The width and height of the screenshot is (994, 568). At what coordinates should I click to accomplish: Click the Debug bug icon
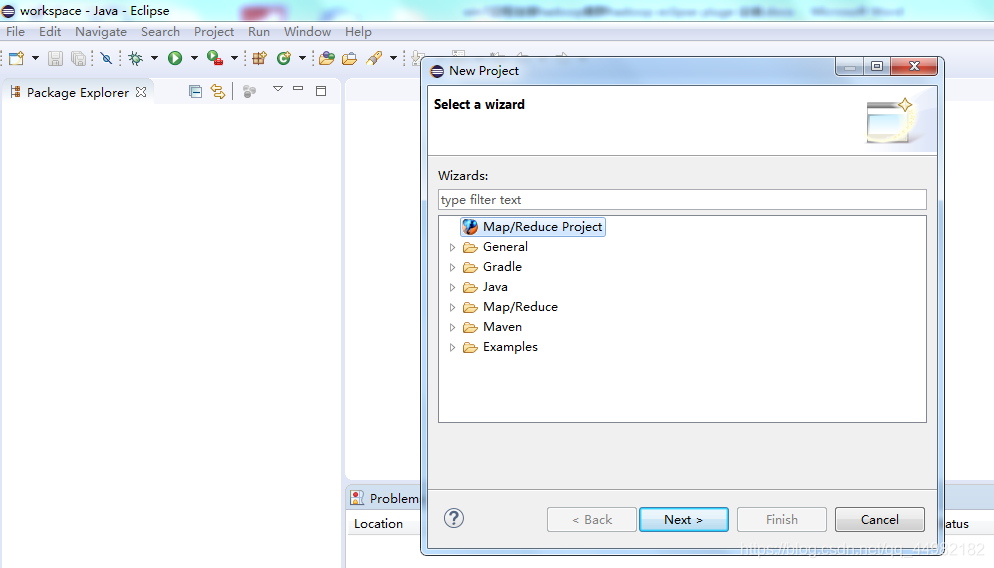tap(135, 58)
